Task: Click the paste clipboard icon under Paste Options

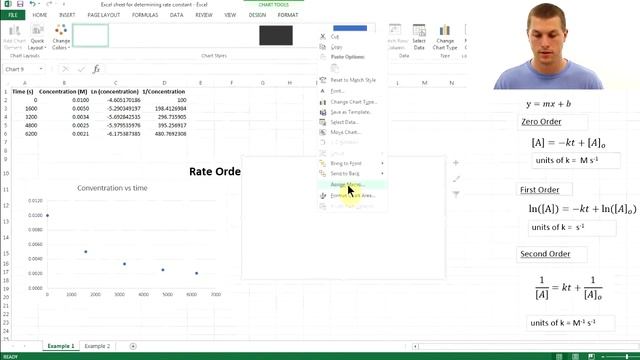Action: [335, 68]
